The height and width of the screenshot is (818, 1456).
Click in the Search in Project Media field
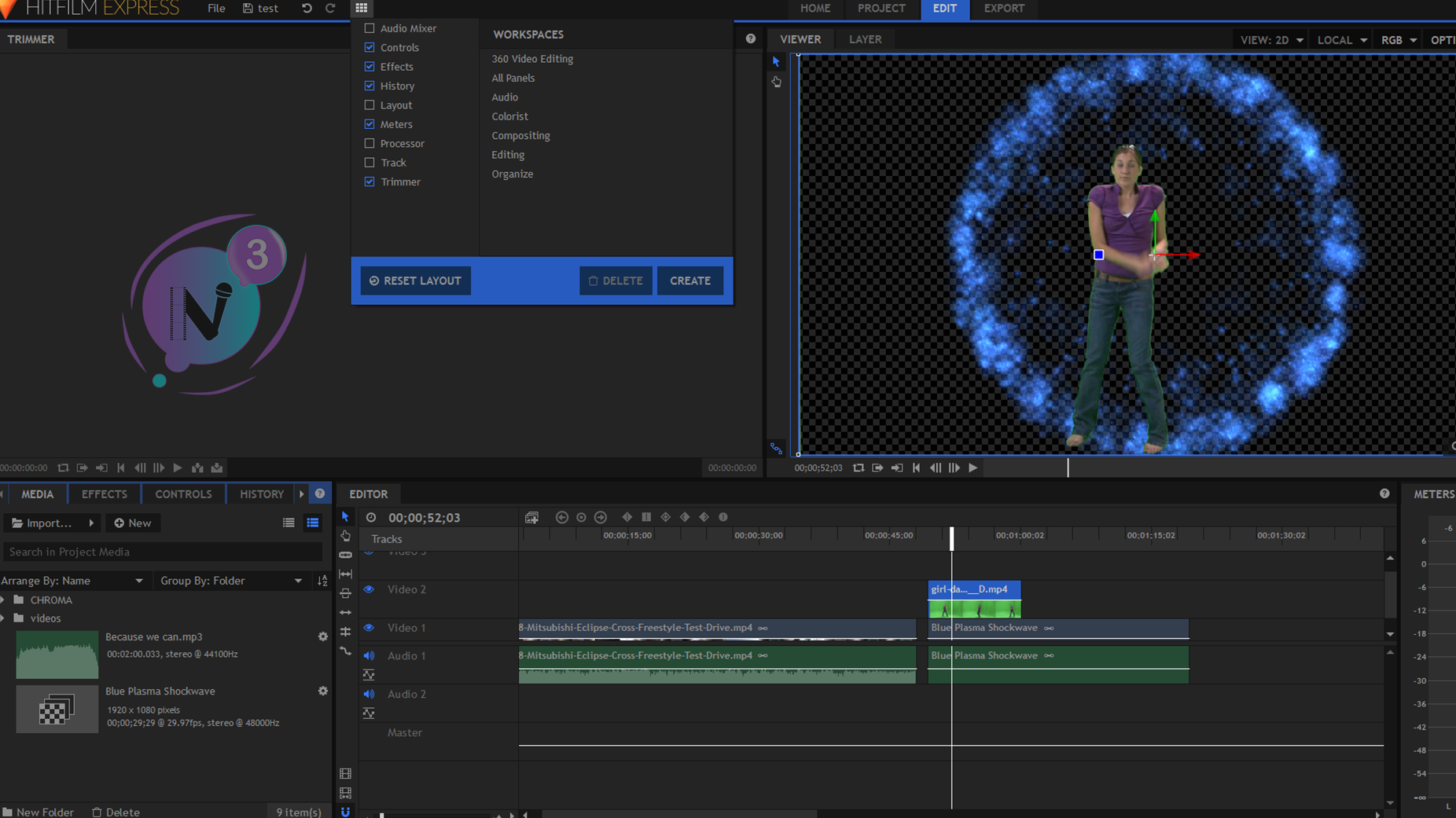point(162,552)
